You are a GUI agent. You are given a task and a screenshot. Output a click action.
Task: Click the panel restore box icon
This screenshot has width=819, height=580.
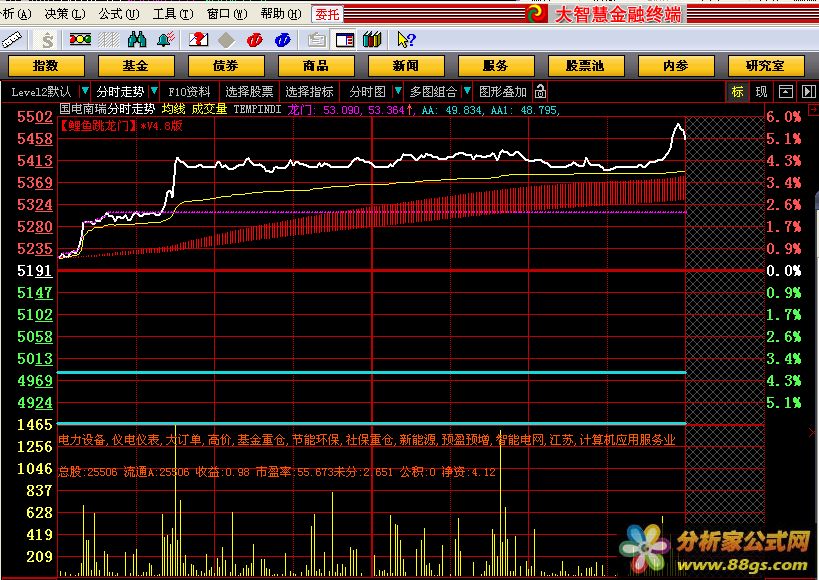[x=786, y=92]
